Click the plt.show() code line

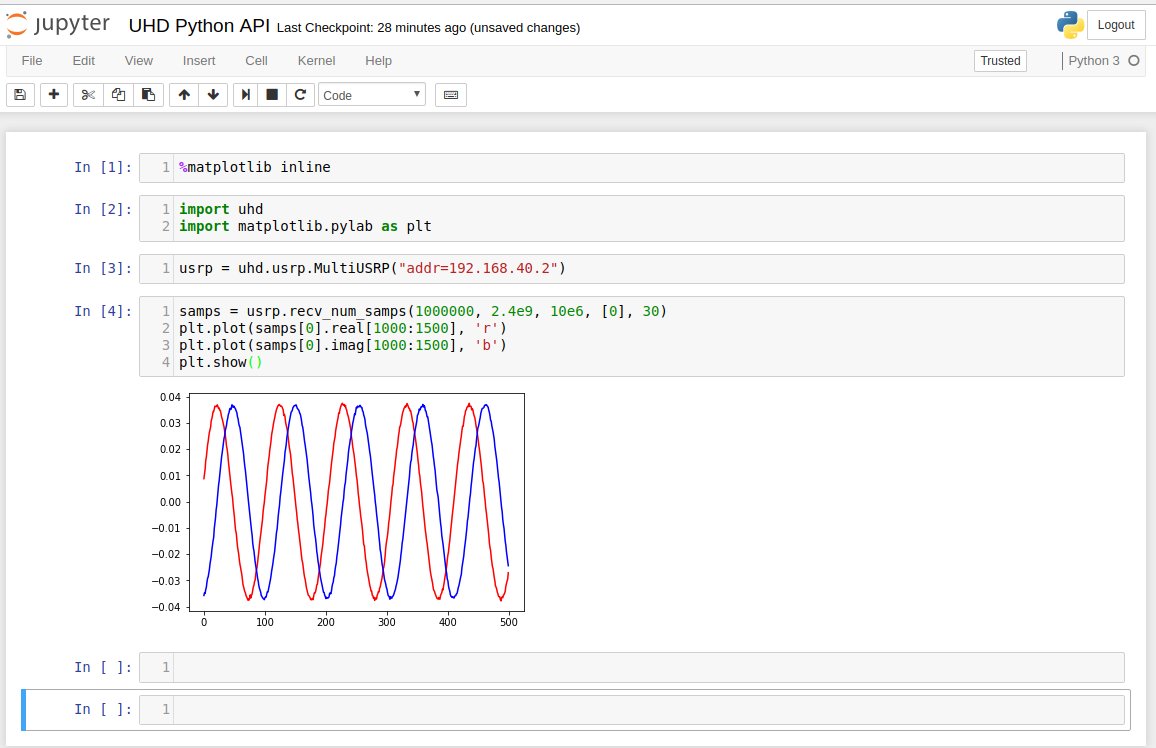point(220,362)
